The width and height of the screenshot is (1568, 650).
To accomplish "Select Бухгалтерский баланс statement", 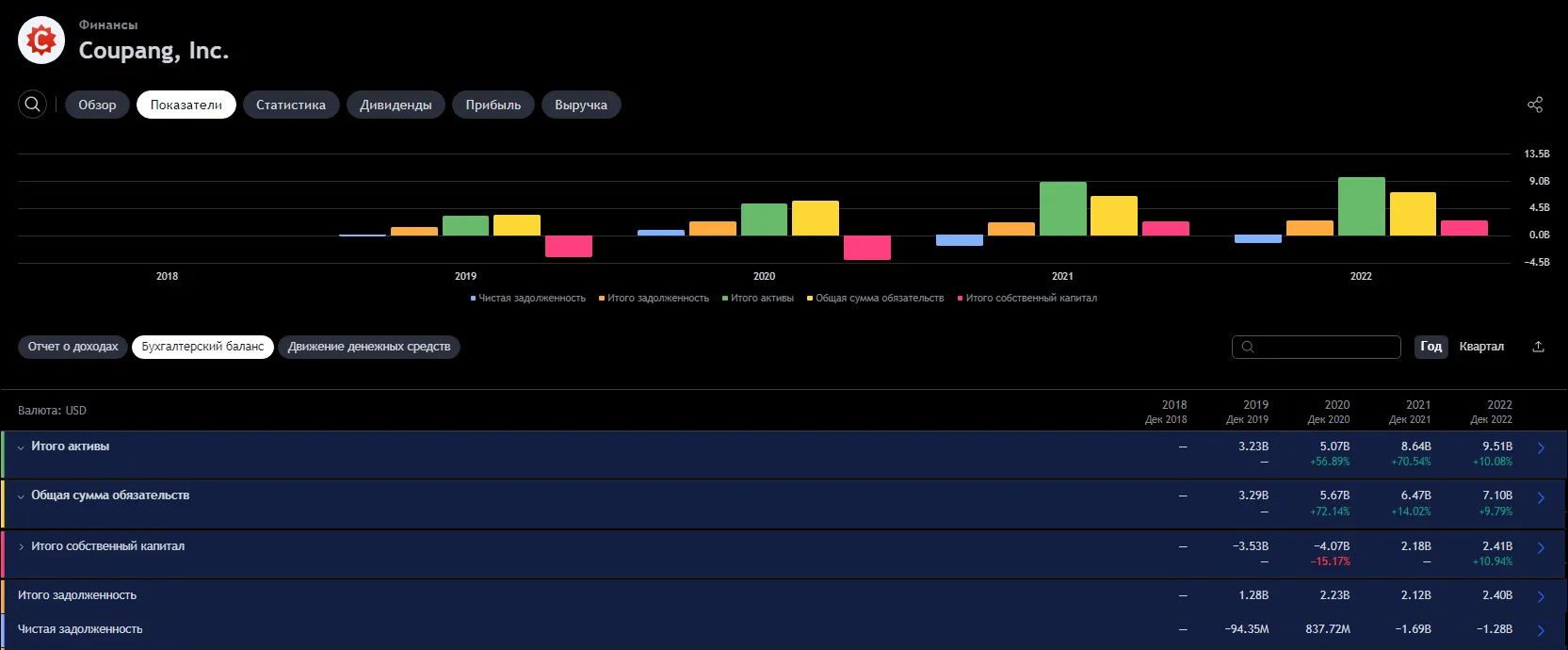I will click(202, 347).
